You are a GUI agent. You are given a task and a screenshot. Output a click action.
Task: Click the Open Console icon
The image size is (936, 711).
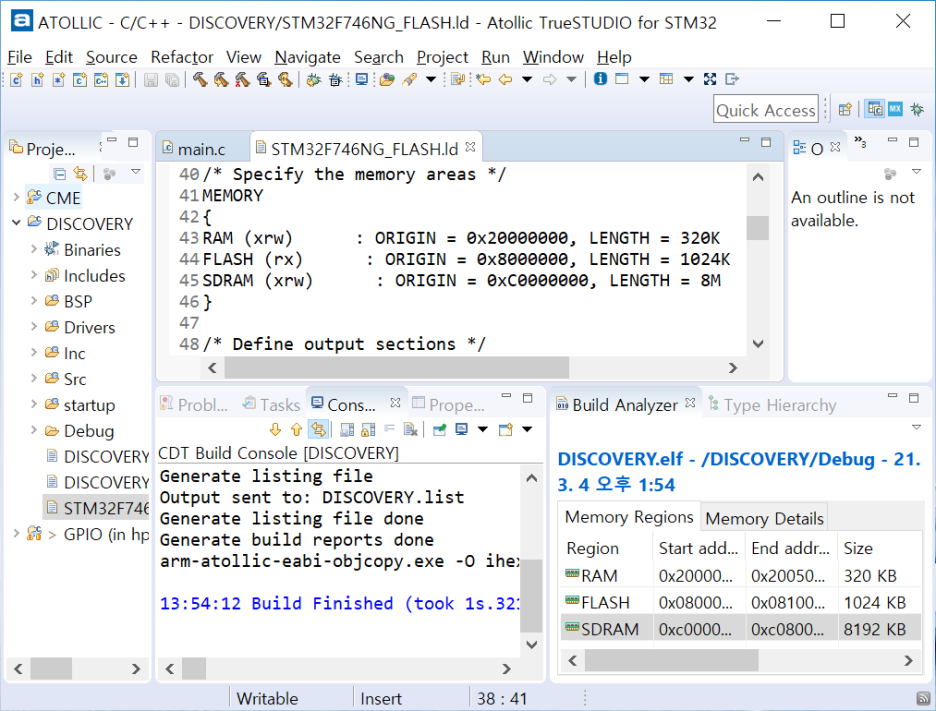[x=506, y=429]
